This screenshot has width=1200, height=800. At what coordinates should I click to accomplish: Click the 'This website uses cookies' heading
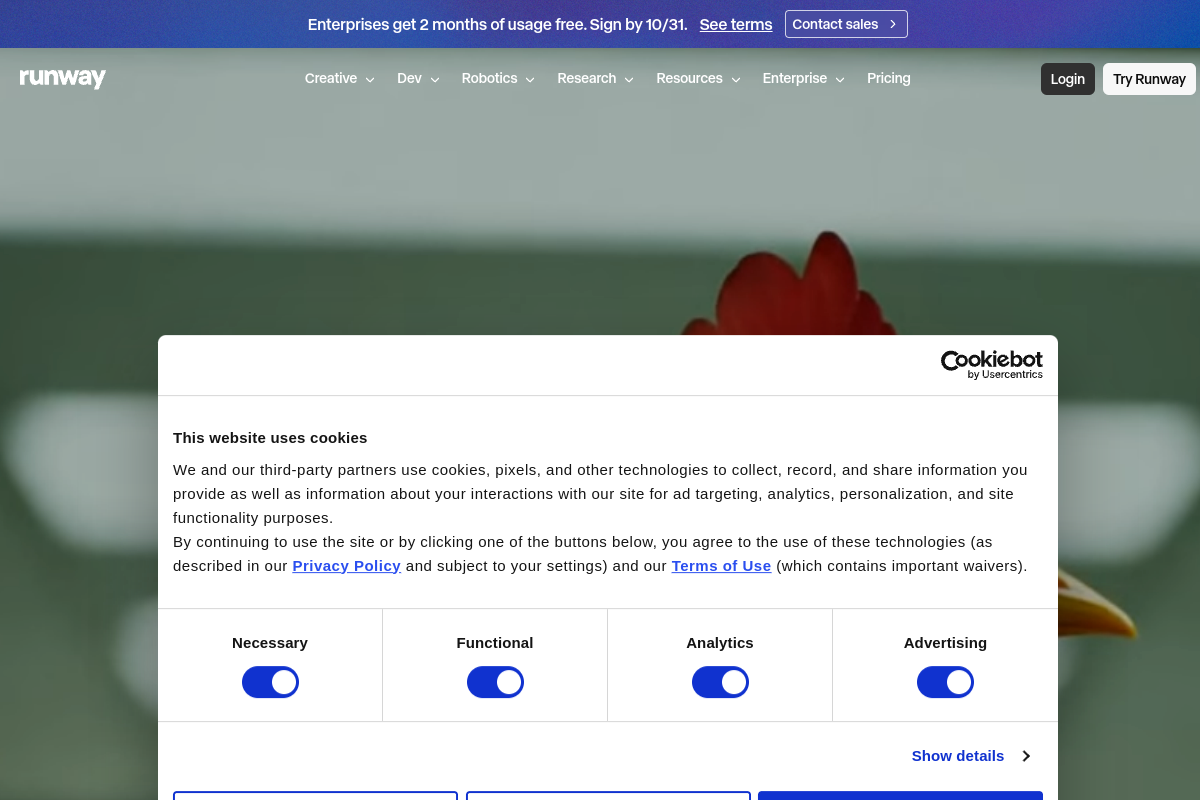(270, 438)
